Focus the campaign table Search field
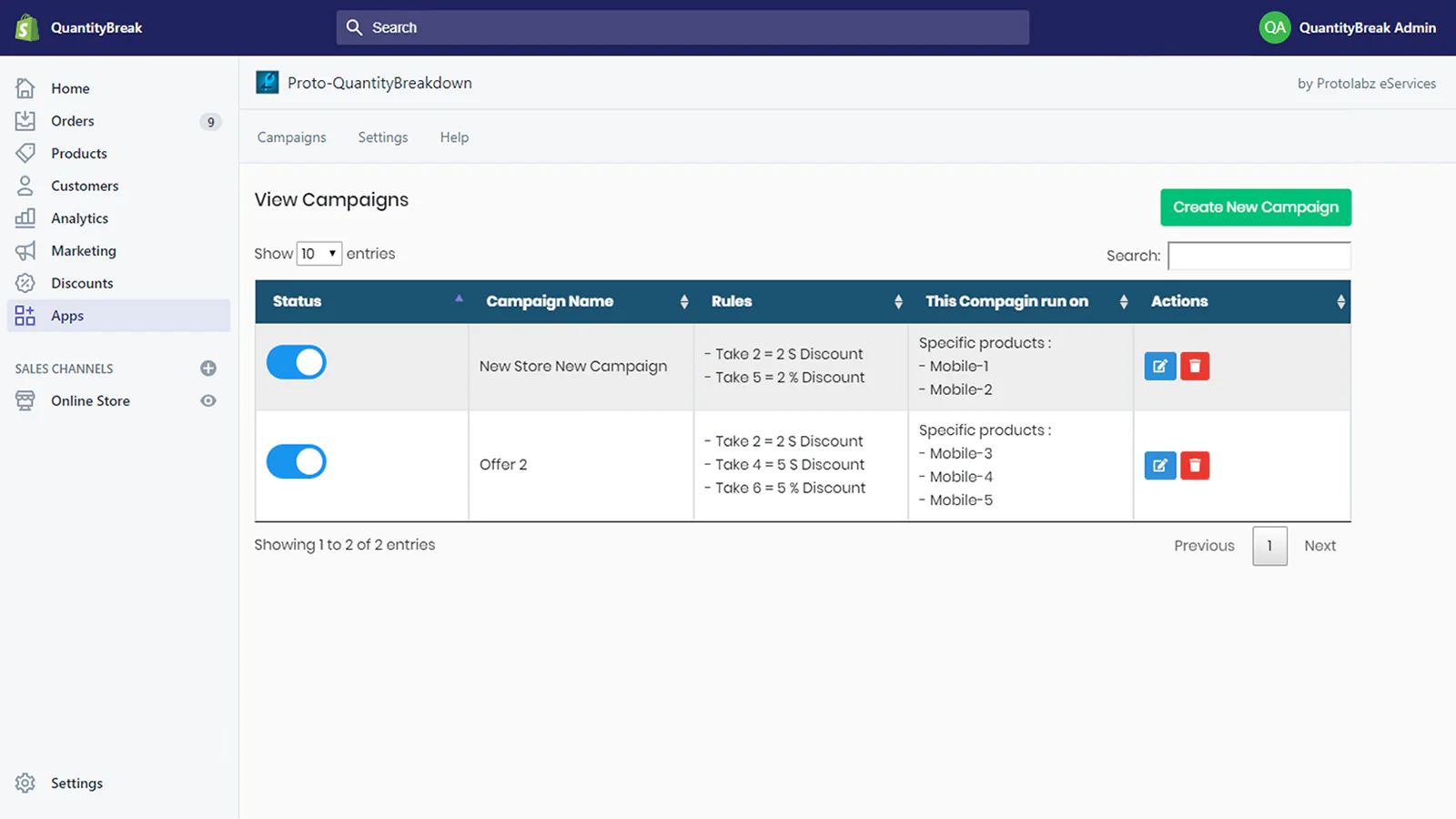This screenshot has height=819, width=1456. (1259, 256)
